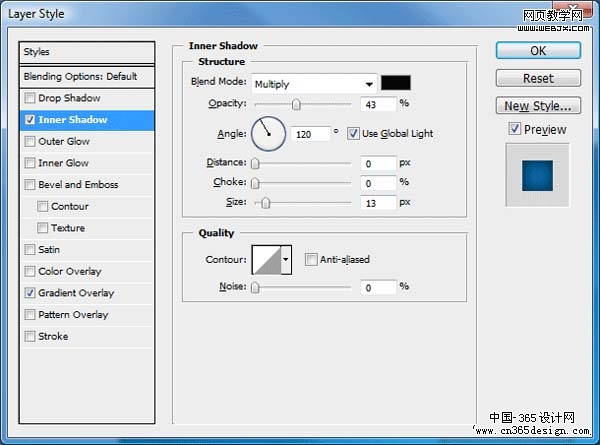Open the black shadow color swatch
Screen dimensions: 600x445
[396, 83]
